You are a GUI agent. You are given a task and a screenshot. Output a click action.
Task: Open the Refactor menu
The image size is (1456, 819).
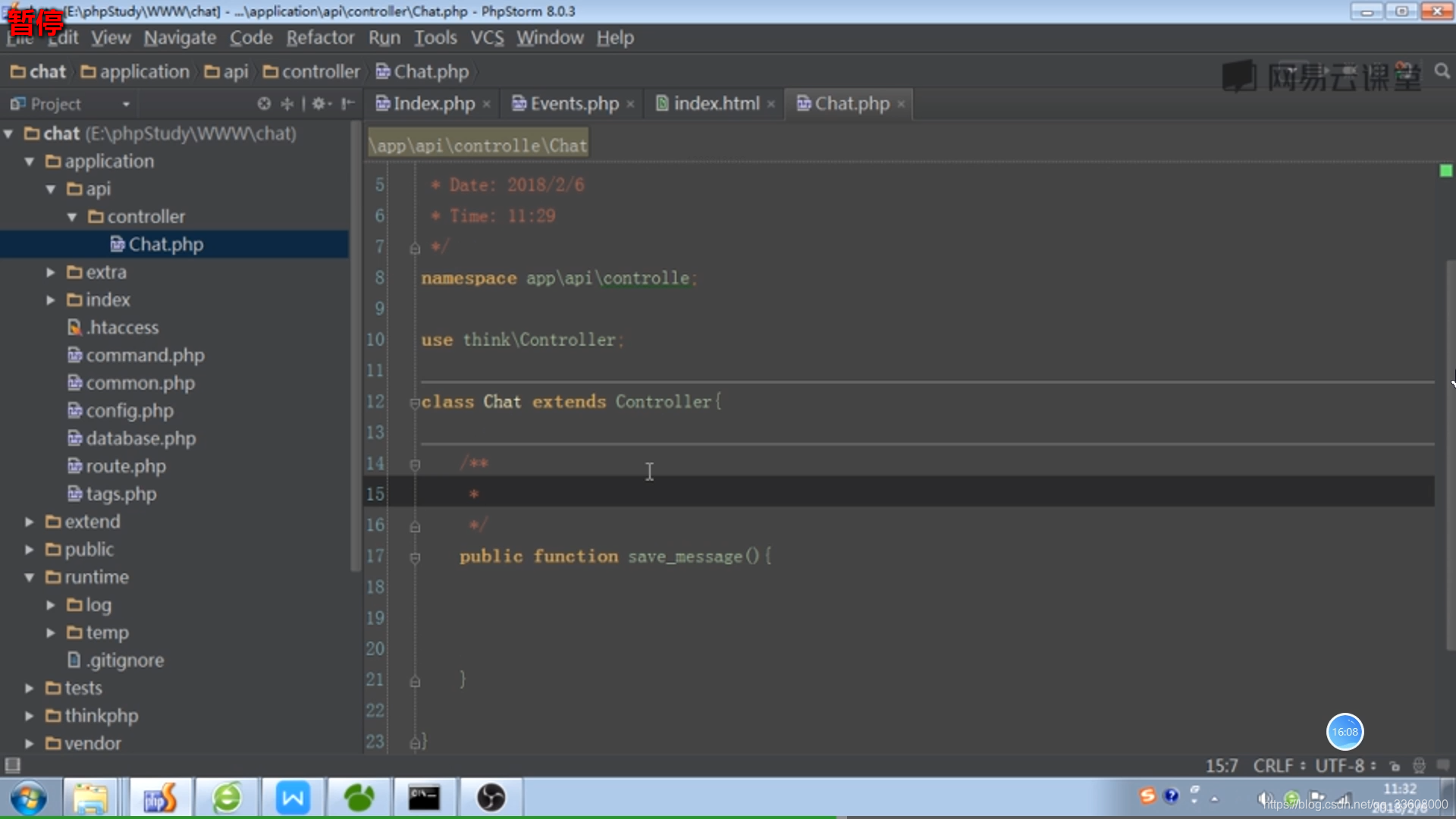point(320,37)
